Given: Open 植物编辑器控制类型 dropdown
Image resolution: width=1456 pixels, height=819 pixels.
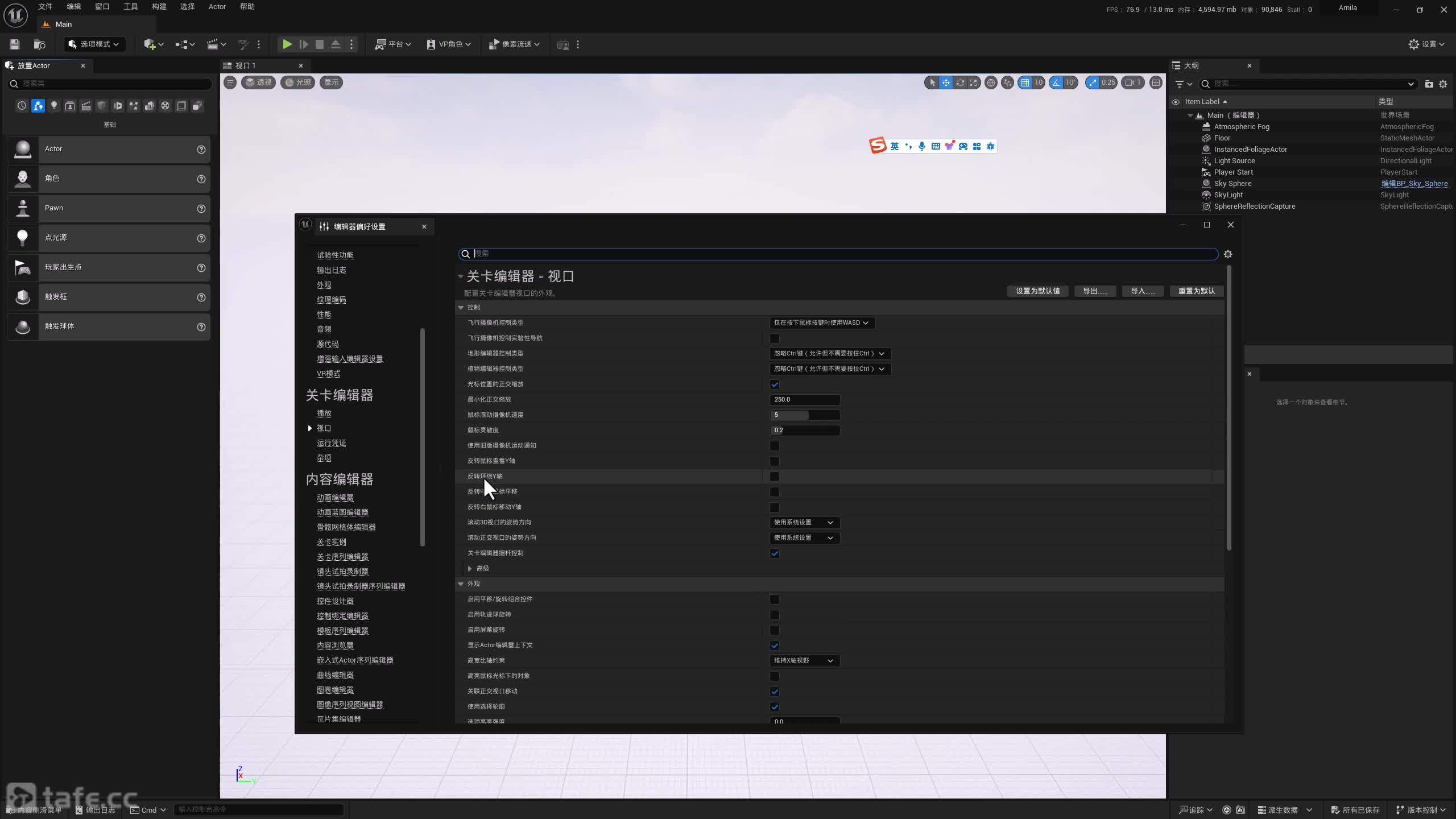Looking at the screenshot, I should [830, 369].
